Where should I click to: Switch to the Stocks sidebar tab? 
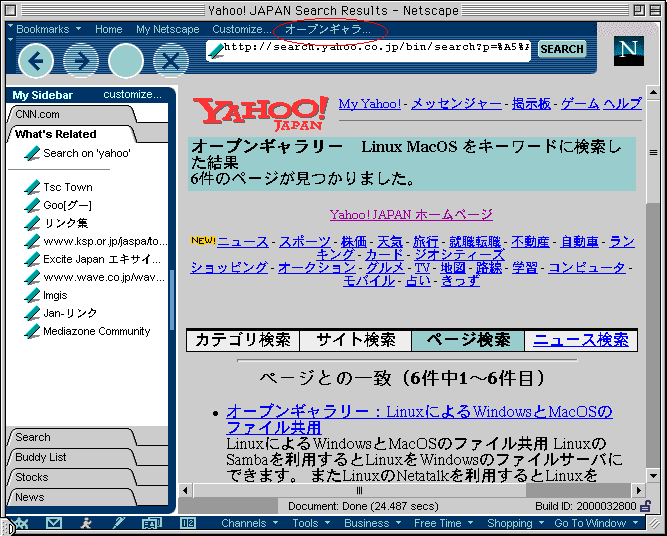[72, 477]
